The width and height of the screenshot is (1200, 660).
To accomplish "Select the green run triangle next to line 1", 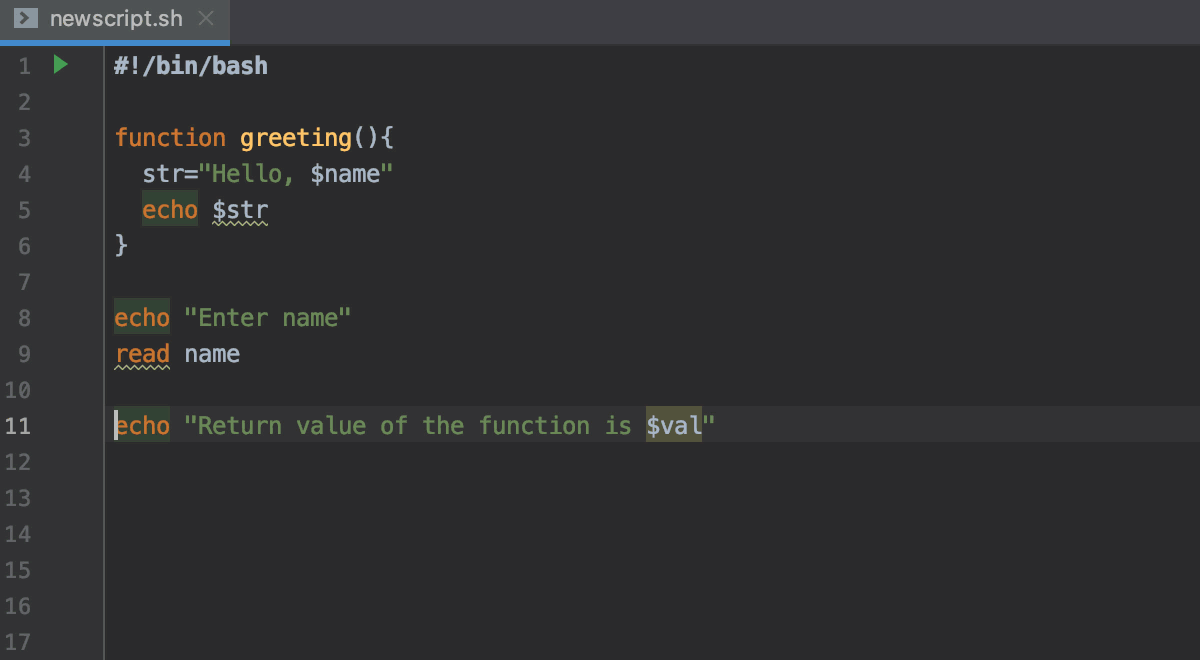I will coord(60,65).
